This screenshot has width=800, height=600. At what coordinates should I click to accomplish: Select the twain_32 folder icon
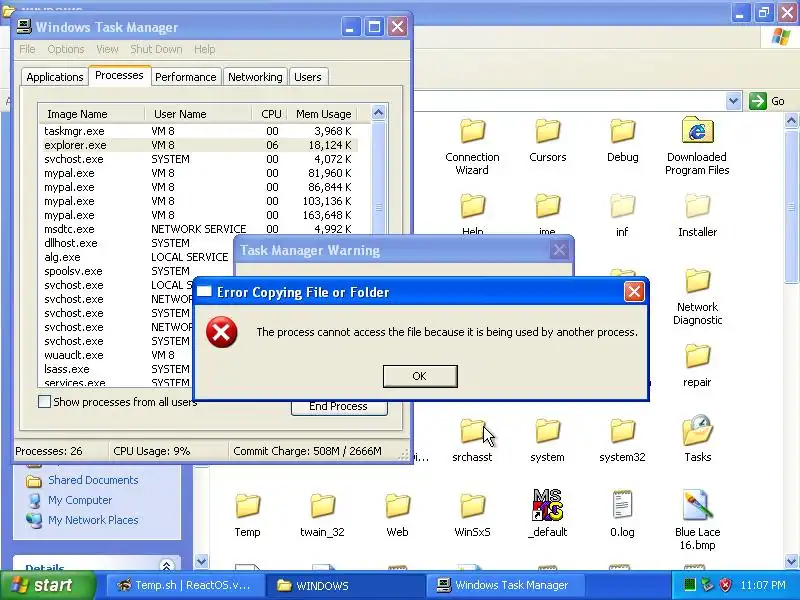pos(322,506)
